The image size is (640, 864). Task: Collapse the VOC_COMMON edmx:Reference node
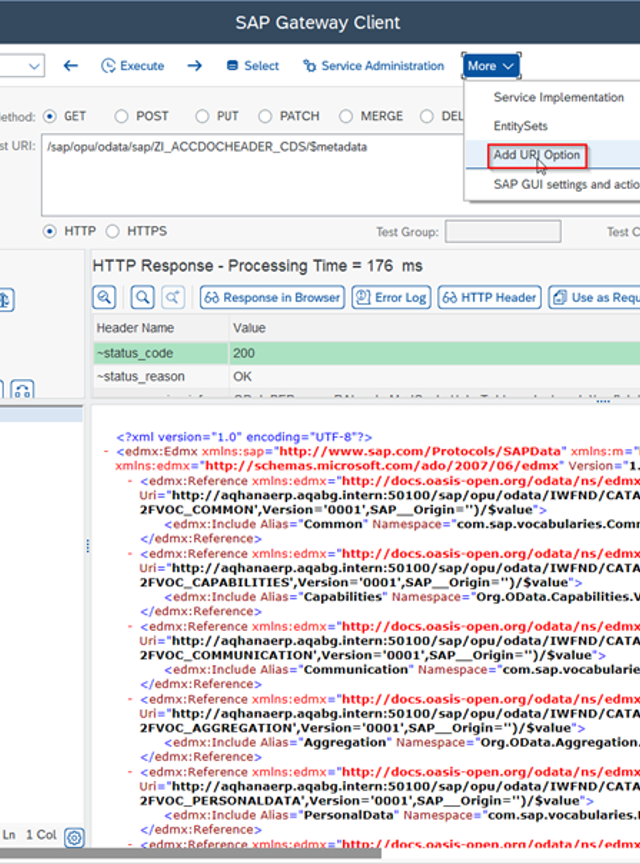pos(130,481)
